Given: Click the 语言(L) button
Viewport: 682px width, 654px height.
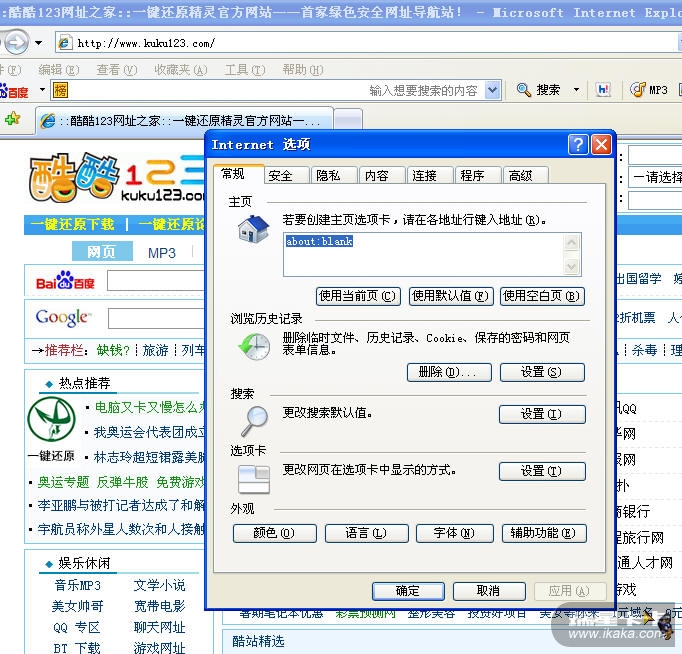Looking at the screenshot, I should point(367,533).
